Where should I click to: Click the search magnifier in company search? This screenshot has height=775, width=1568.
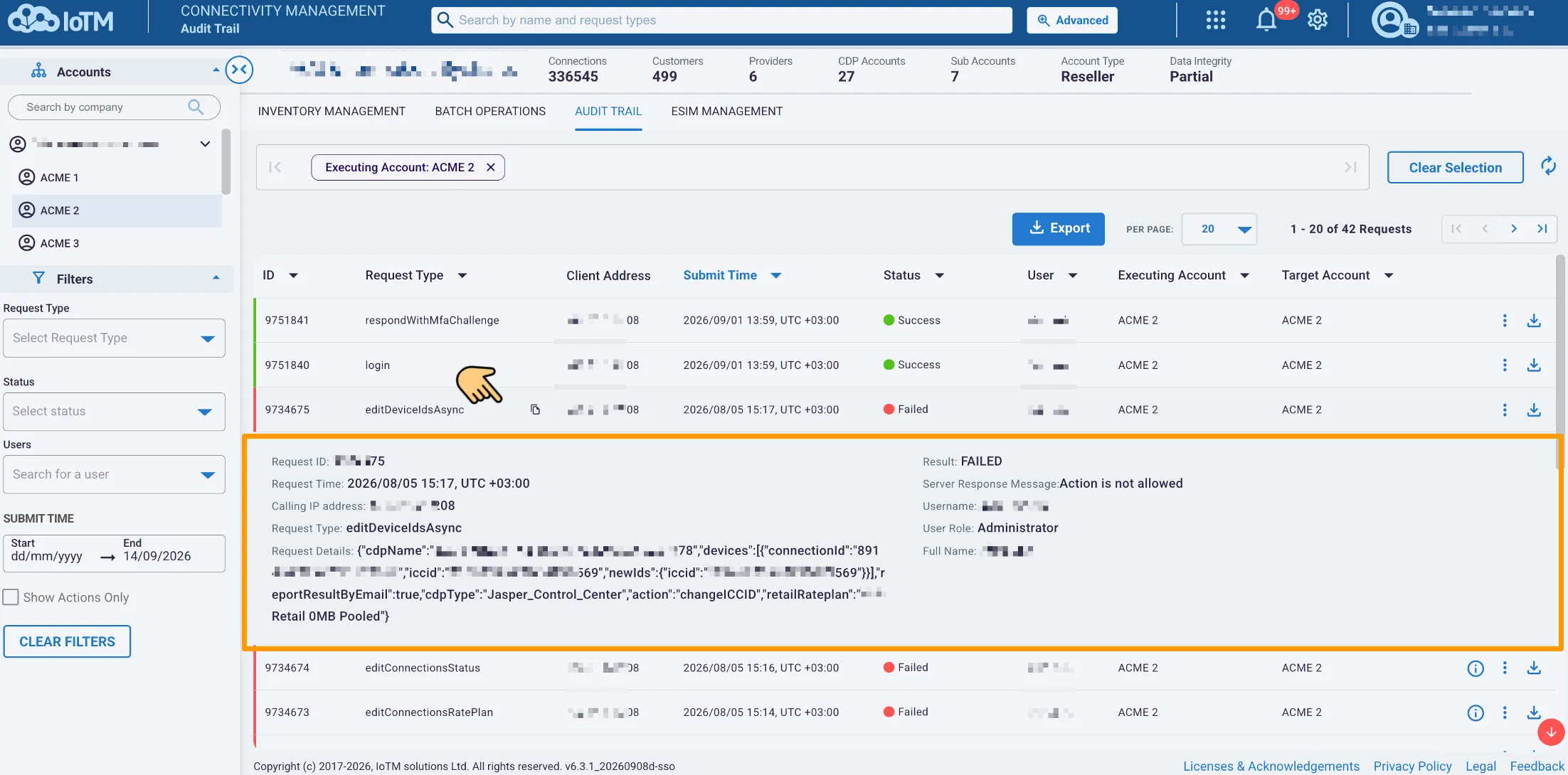click(196, 107)
